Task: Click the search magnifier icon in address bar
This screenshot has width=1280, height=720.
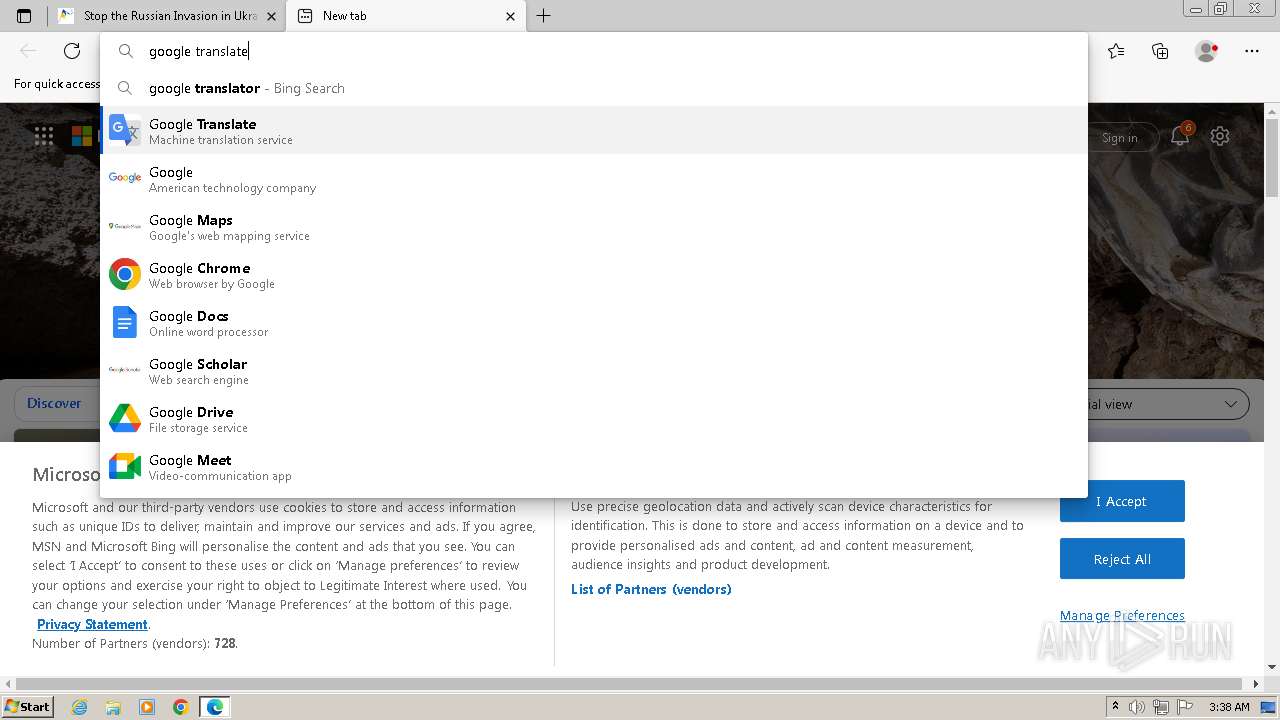Action: pos(126,51)
